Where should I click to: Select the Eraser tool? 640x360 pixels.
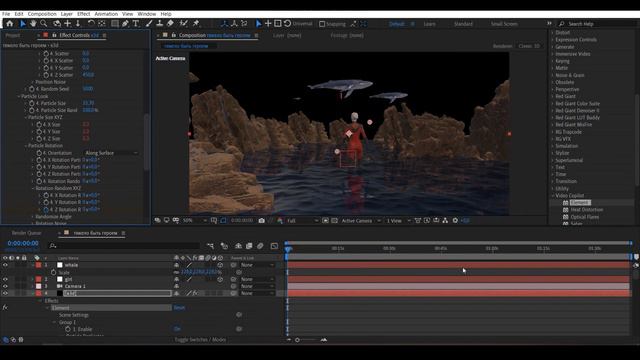[170, 24]
